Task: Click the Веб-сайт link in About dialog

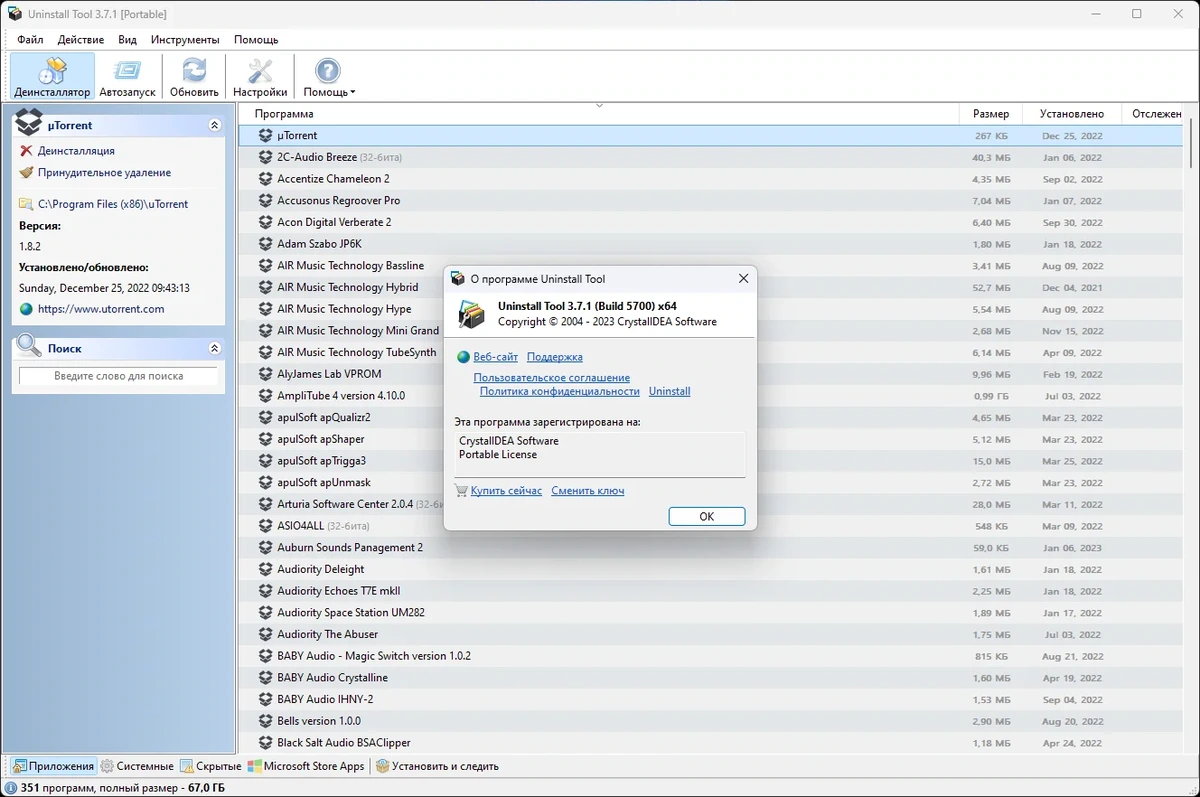Action: pos(495,357)
